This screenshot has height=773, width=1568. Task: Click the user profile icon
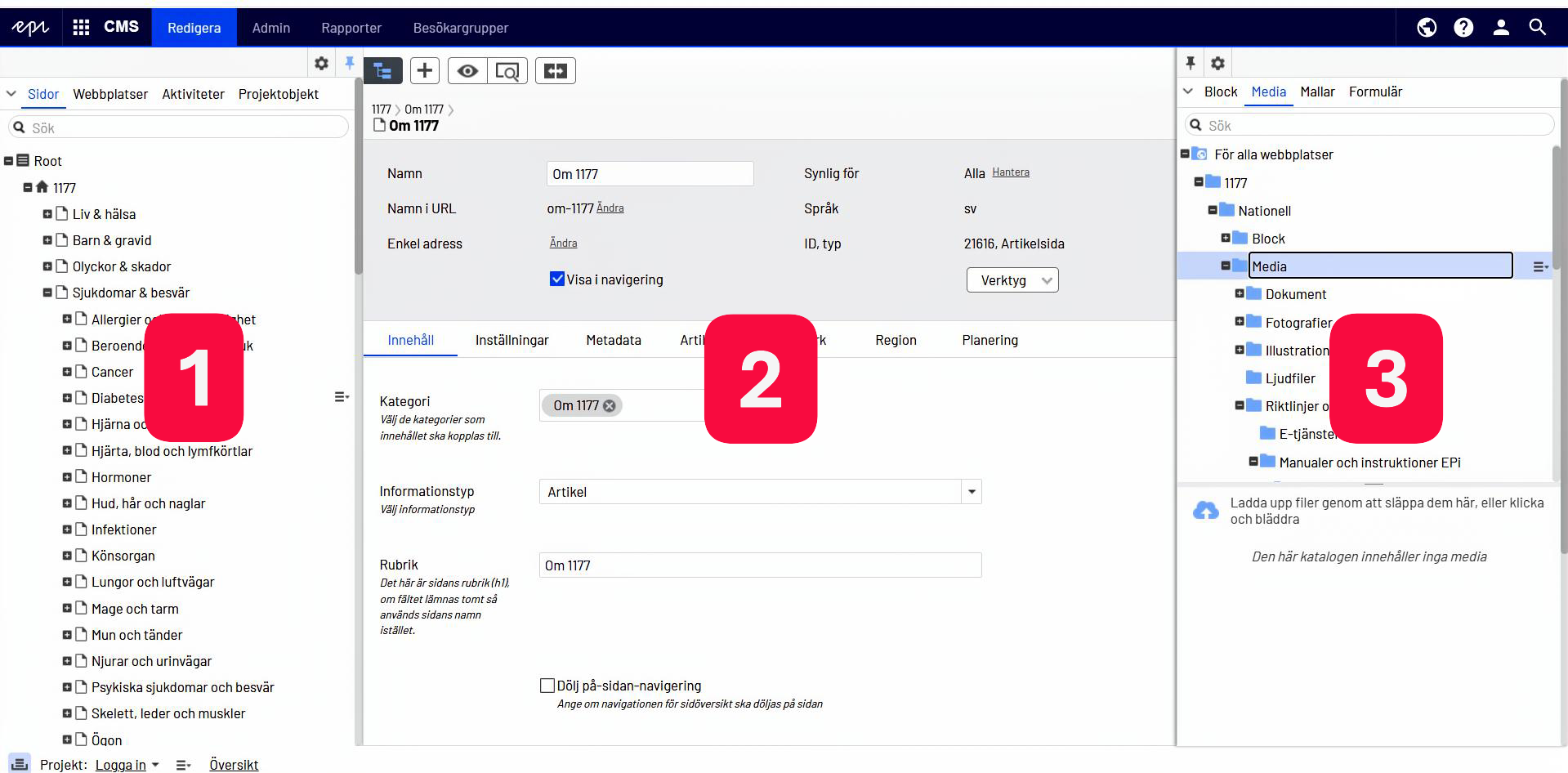pos(1501,28)
